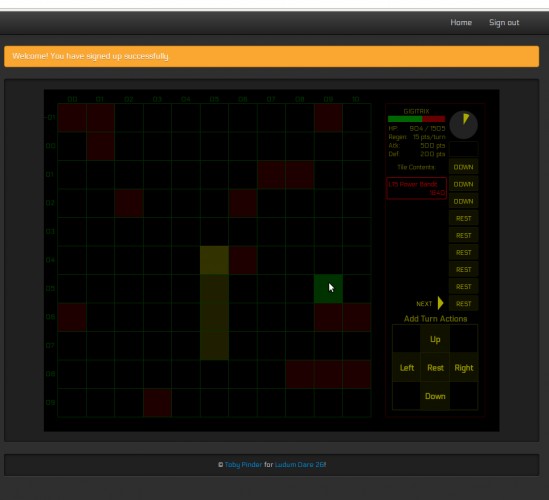Screen dimensions: 549x500
Task: Add a Rest turn action
Action: click(x=435, y=368)
